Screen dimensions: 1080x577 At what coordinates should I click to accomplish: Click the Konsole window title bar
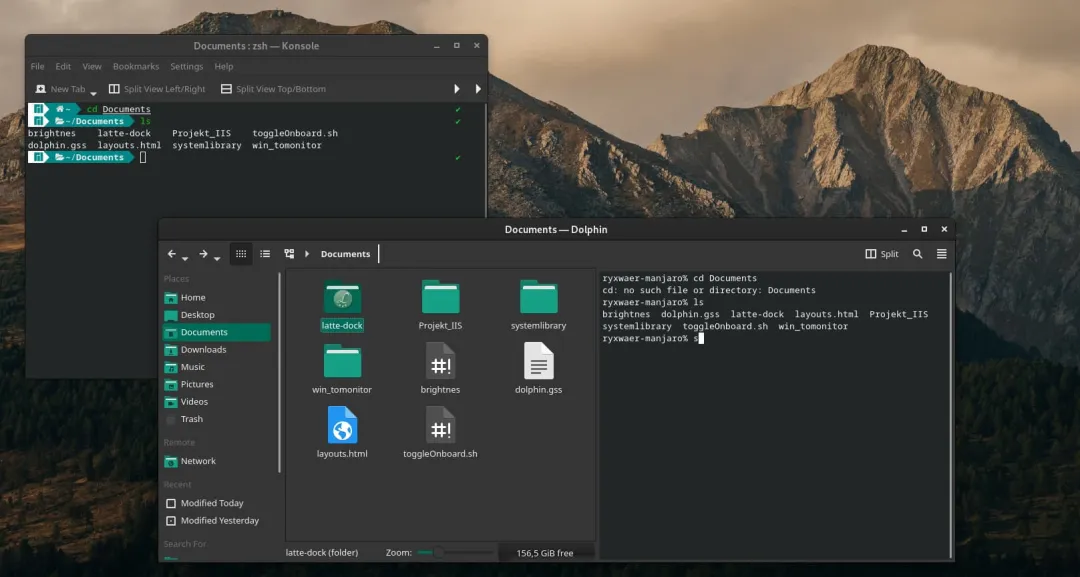pyautogui.click(x=256, y=45)
